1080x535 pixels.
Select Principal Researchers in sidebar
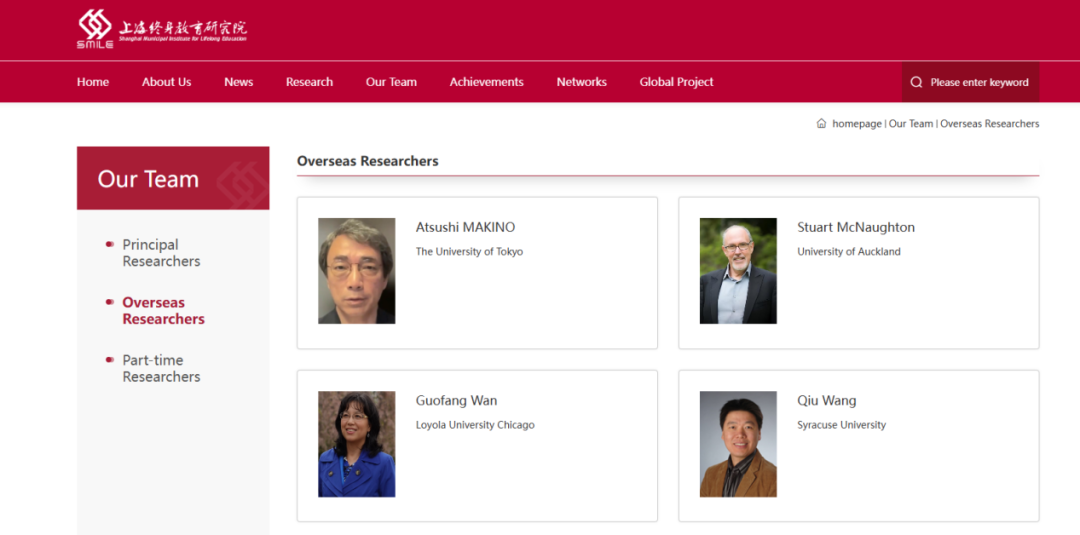tap(161, 253)
